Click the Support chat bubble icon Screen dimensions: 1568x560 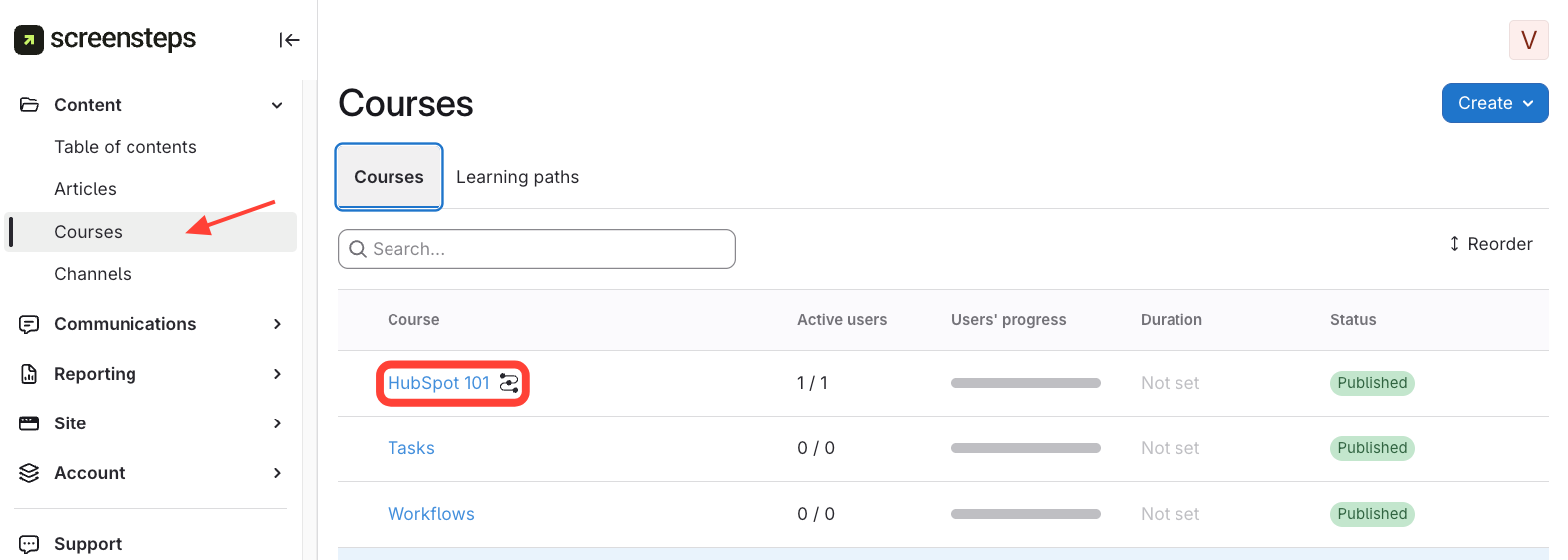(x=29, y=544)
